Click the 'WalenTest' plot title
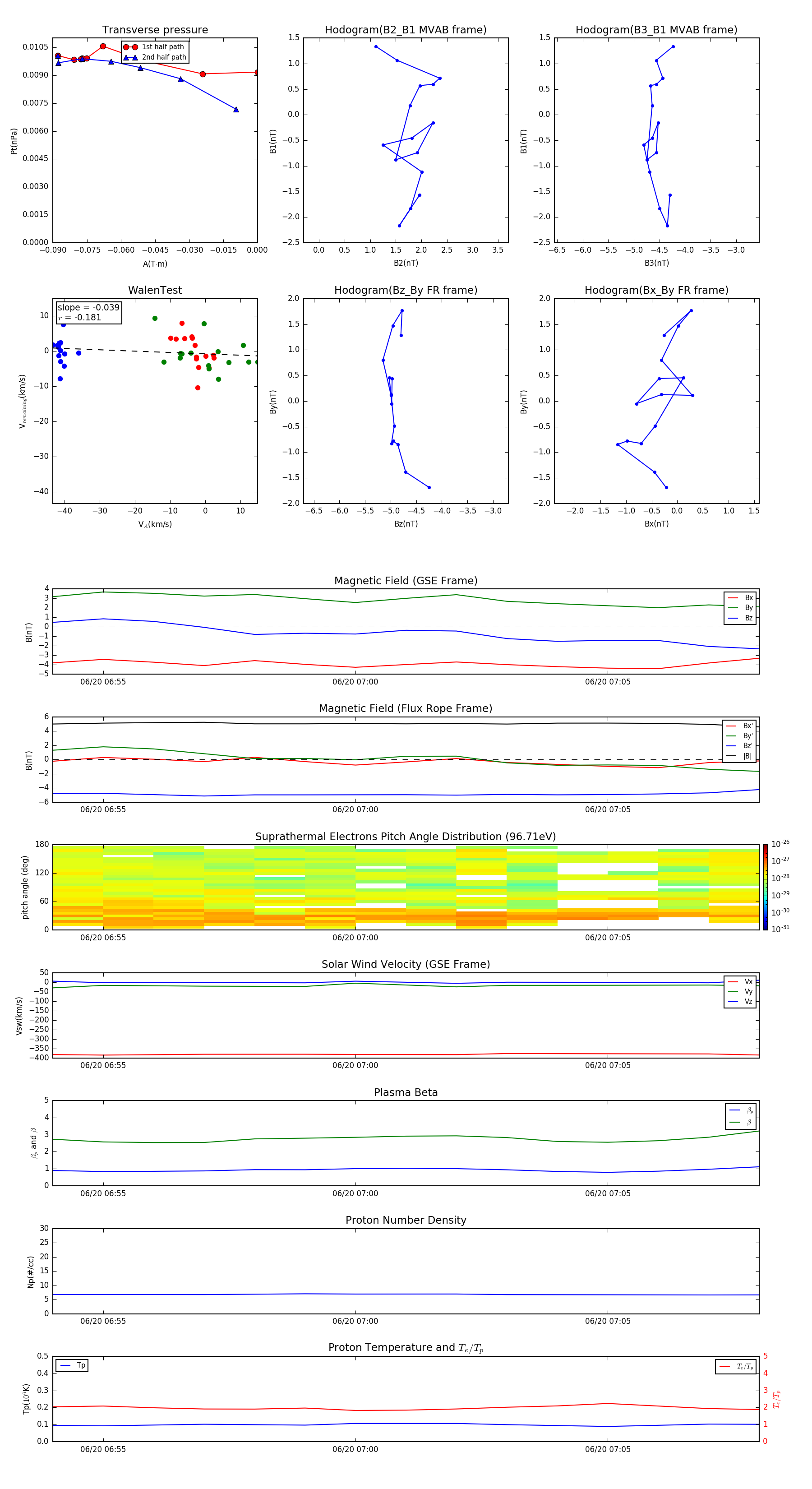The width and height of the screenshot is (812, 1489). pos(155,290)
